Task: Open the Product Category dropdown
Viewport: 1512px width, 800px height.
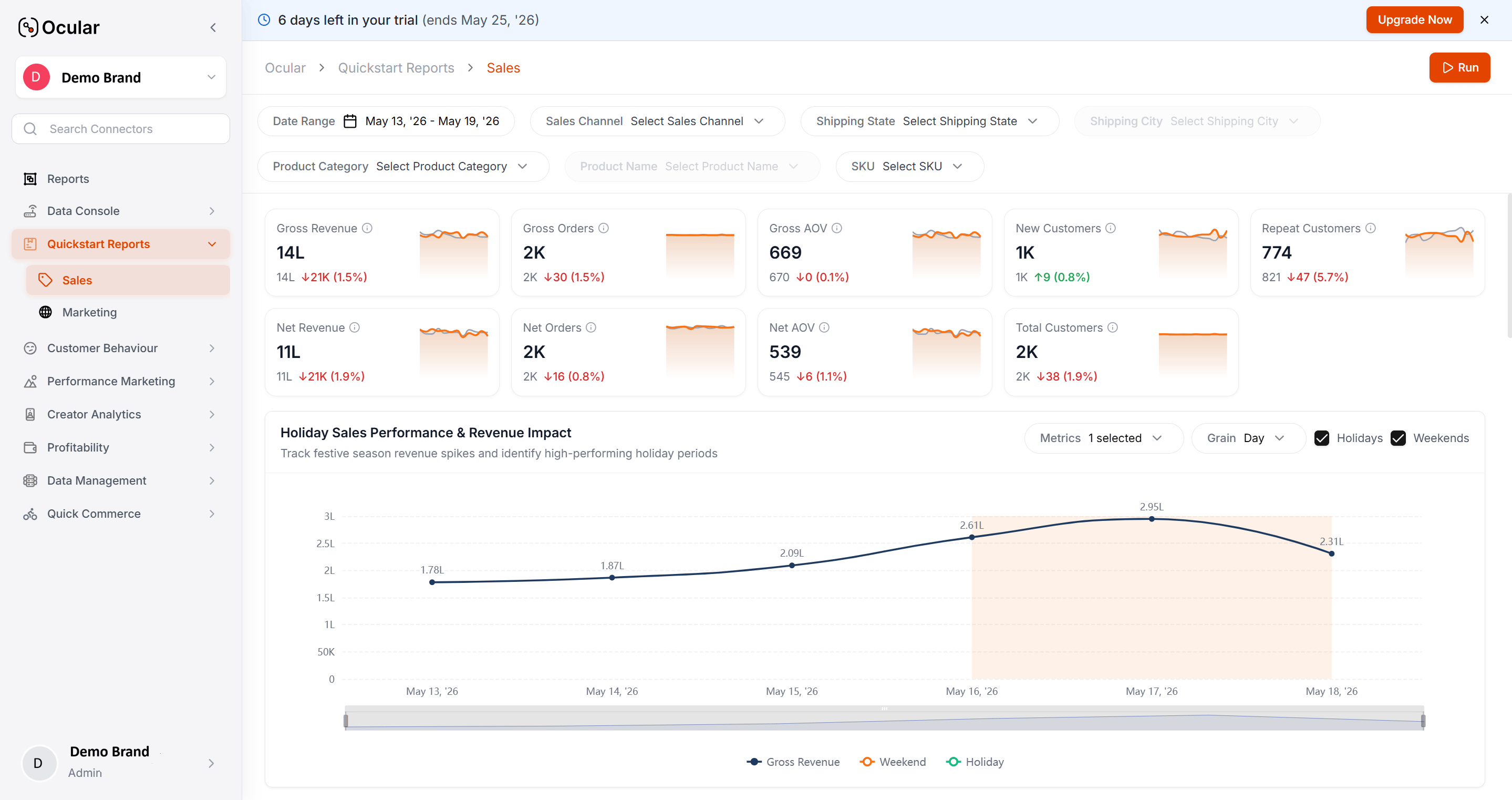Action: [x=403, y=166]
